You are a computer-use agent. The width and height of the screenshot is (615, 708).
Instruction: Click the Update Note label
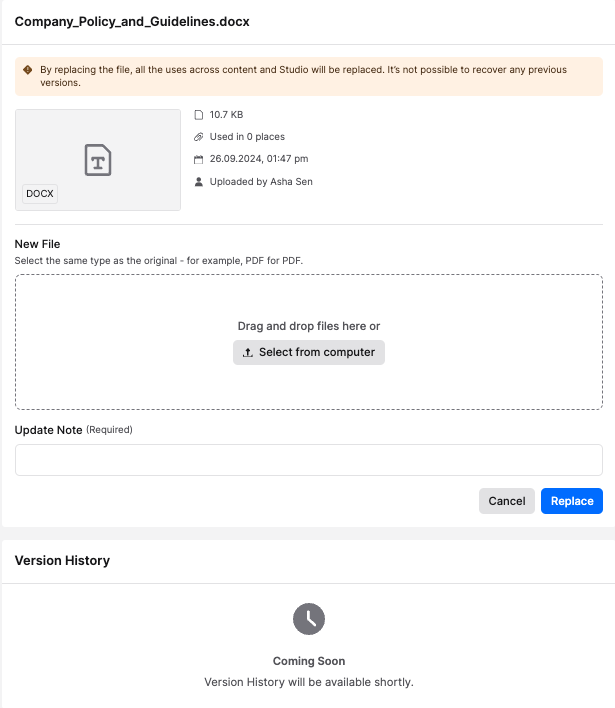[x=48, y=430]
